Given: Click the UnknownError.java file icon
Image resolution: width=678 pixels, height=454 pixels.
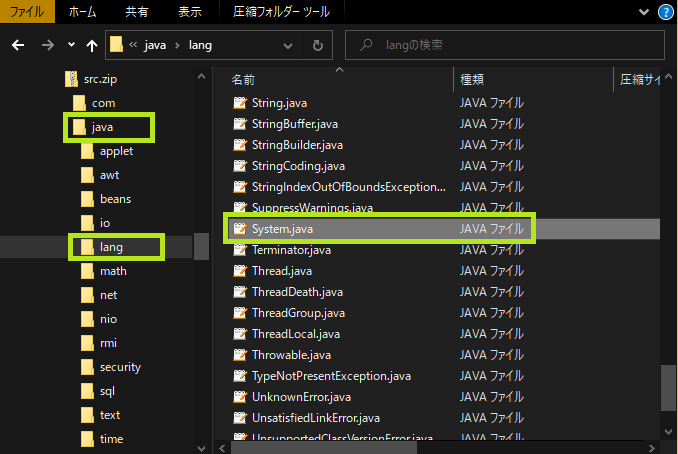Looking at the screenshot, I should (x=240, y=397).
